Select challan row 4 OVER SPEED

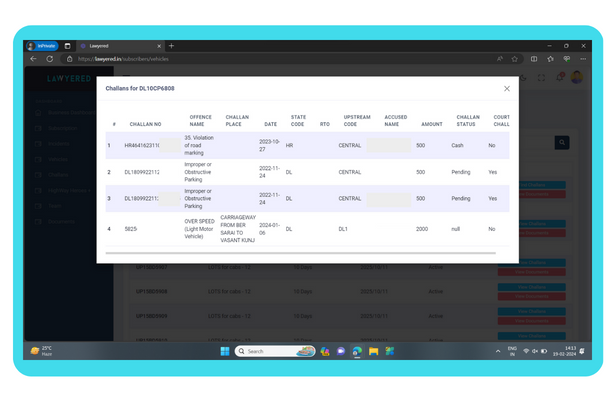tap(300, 229)
